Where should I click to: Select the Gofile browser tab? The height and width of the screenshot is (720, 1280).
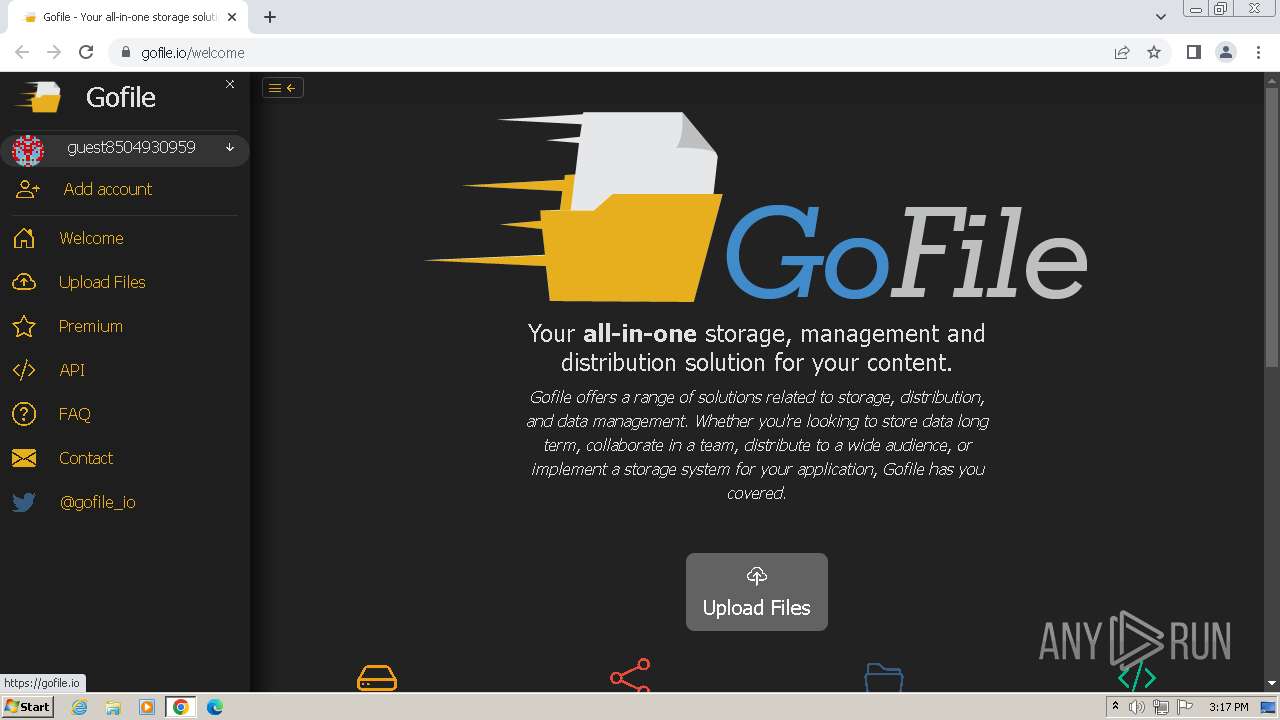pos(128,17)
